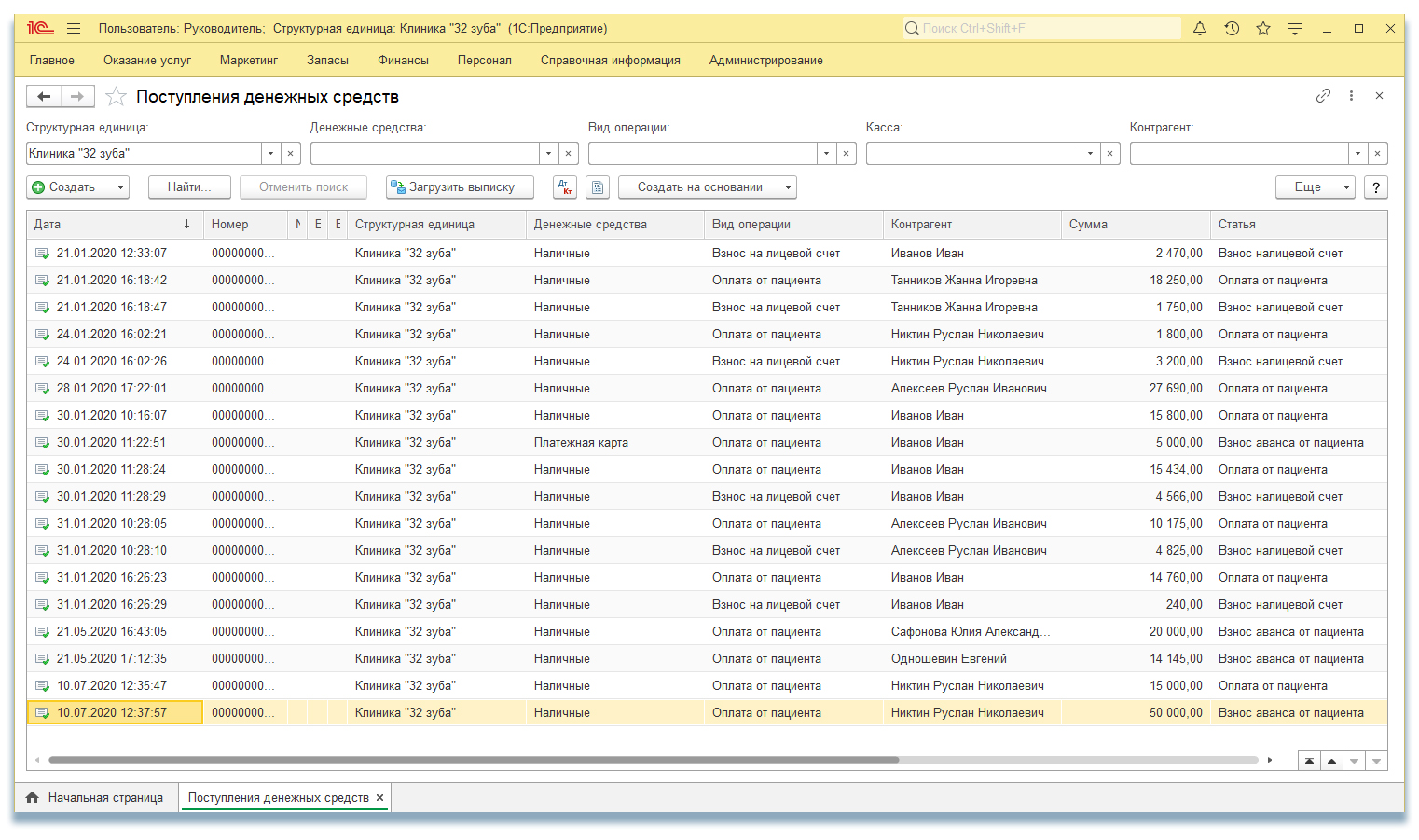Move down one page in list

click(1355, 761)
